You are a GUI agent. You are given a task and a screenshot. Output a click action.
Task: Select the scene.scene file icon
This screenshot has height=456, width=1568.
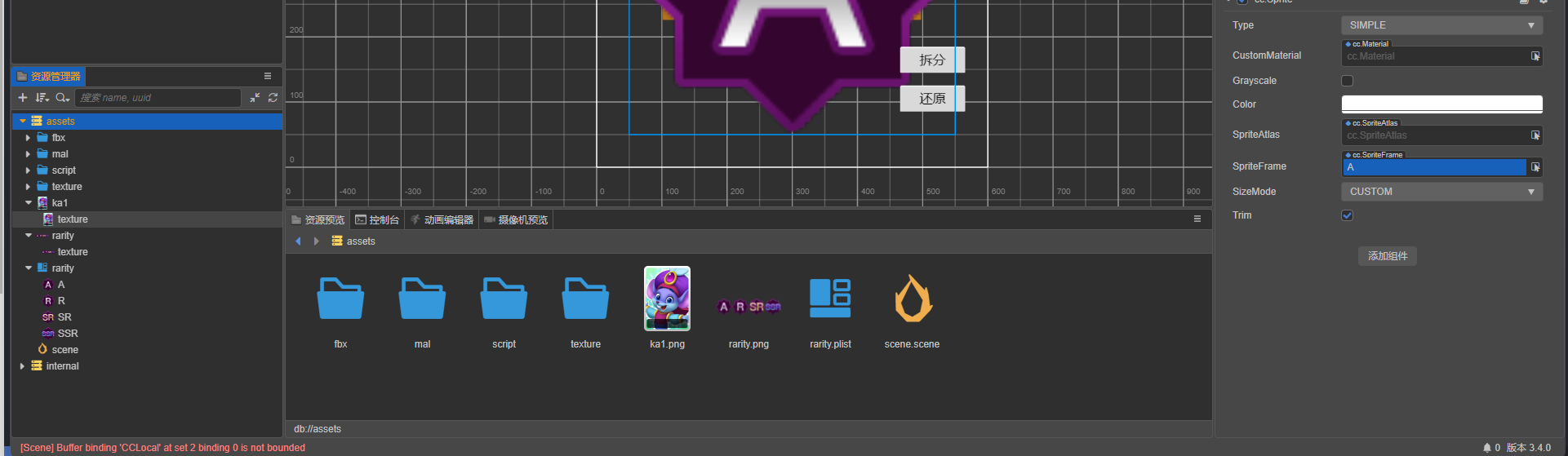(913, 298)
